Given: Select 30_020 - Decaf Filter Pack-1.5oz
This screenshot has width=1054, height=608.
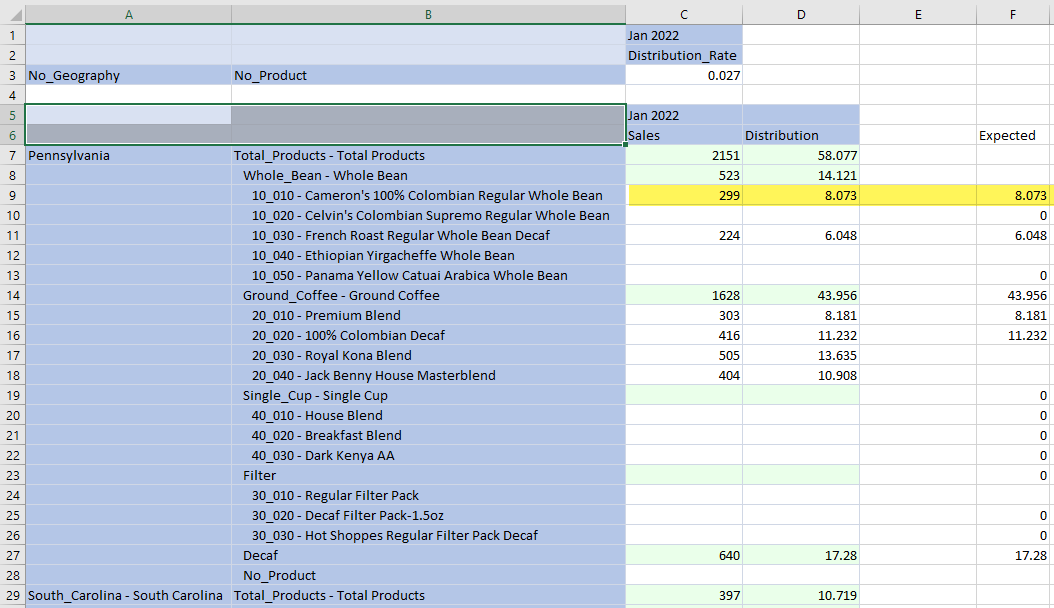Looking at the screenshot, I should (x=428, y=515).
